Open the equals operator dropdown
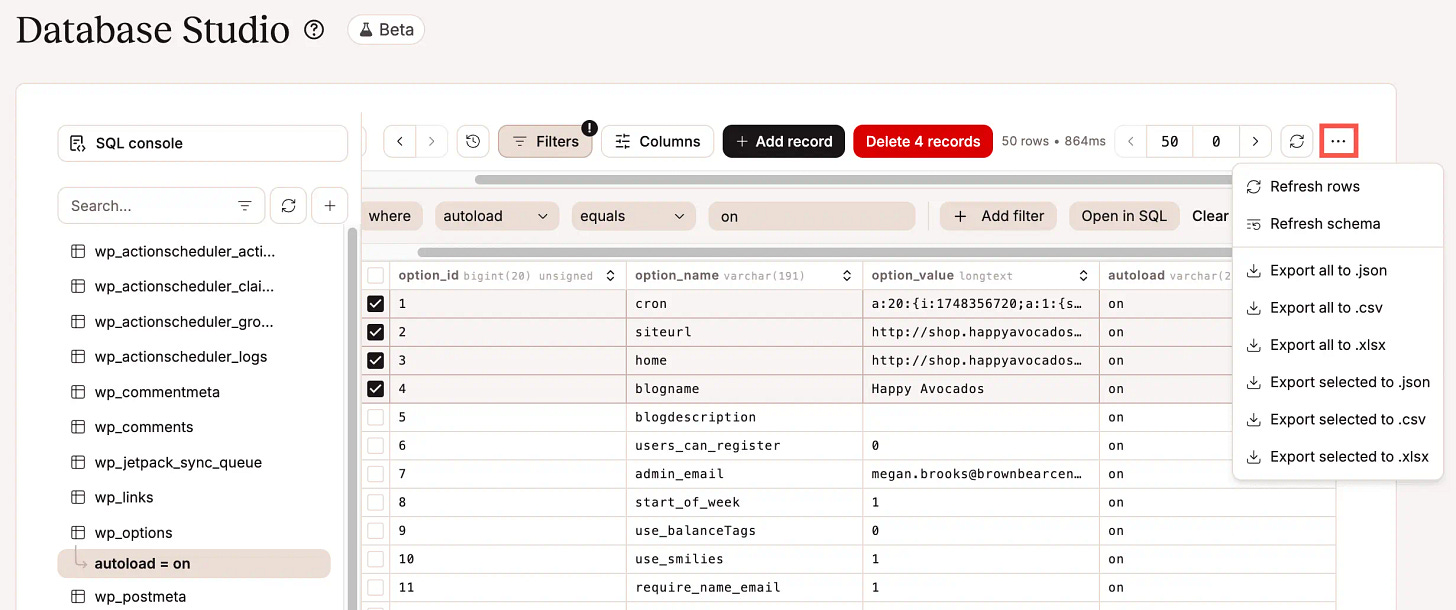Image resolution: width=1456 pixels, height=610 pixels. (x=633, y=216)
